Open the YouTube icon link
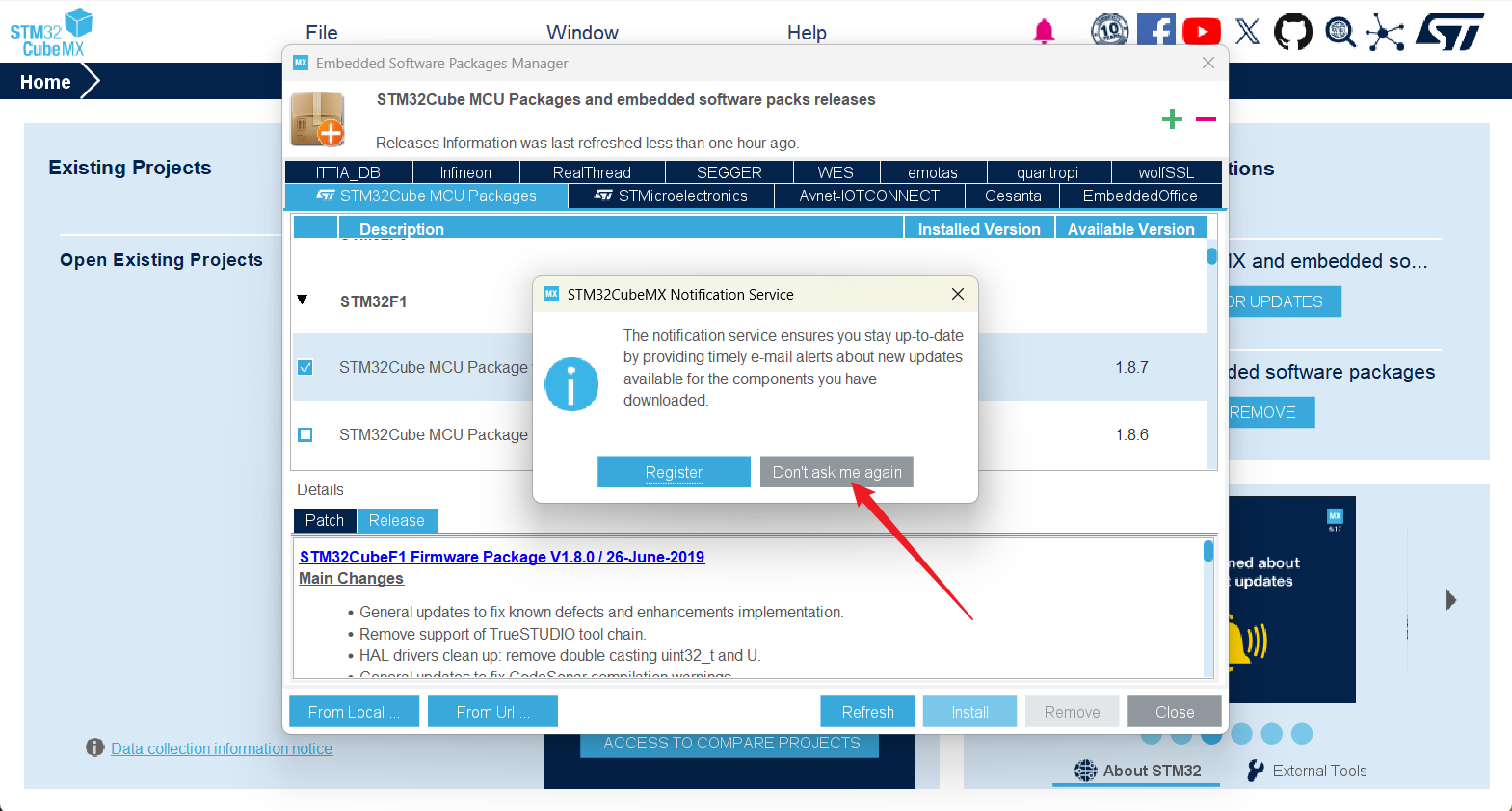Viewport: 1512px width, 811px height. (1201, 32)
